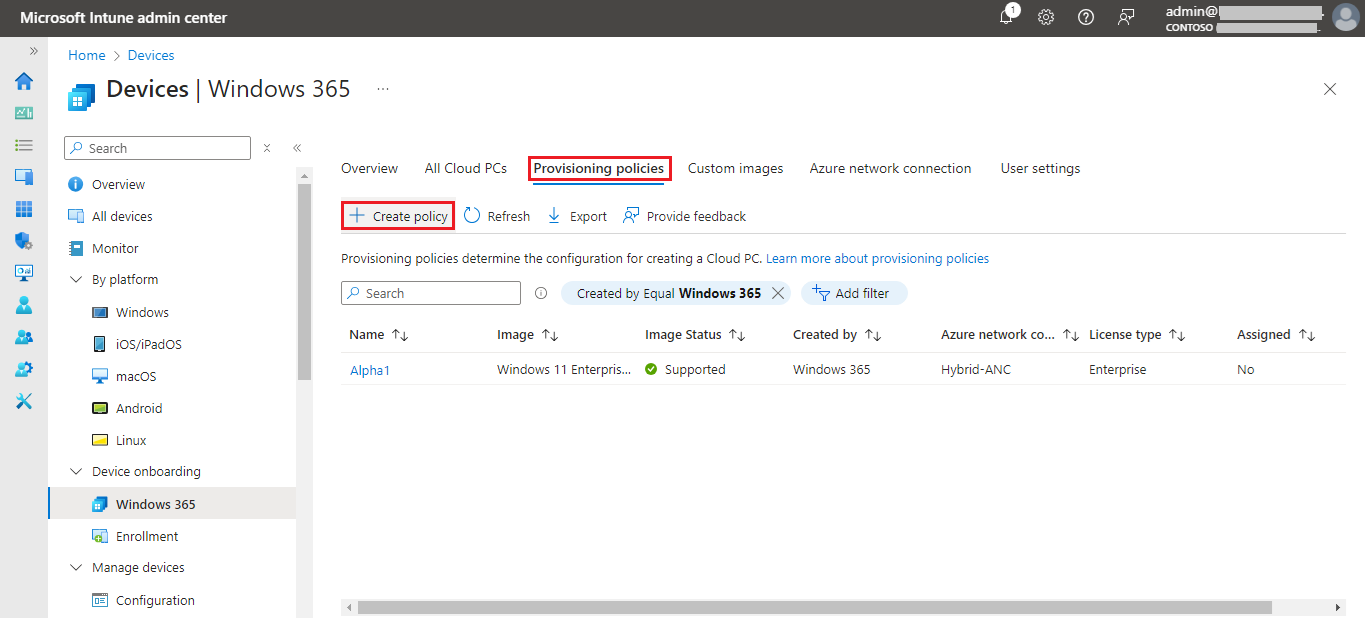Open the settings gear in header
The image size is (1365, 618).
[x=1046, y=17]
